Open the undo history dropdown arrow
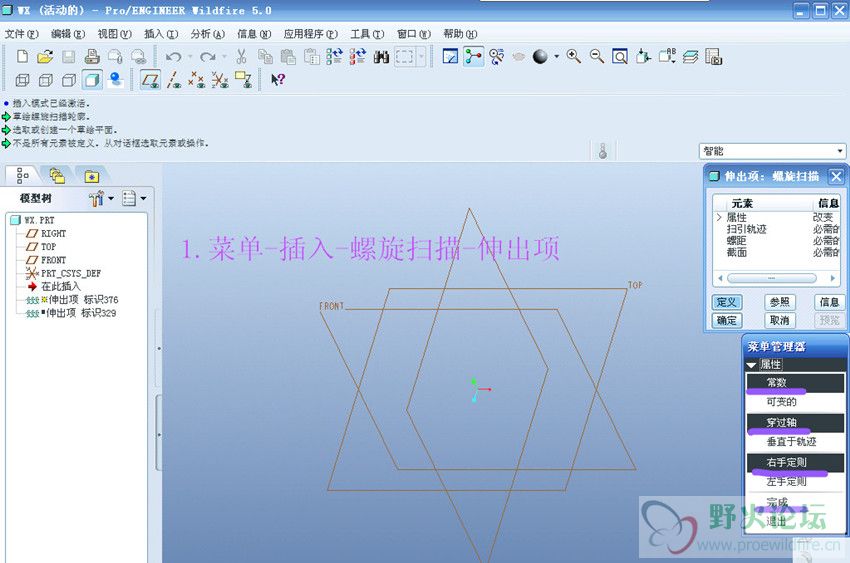 click(190, 56)
